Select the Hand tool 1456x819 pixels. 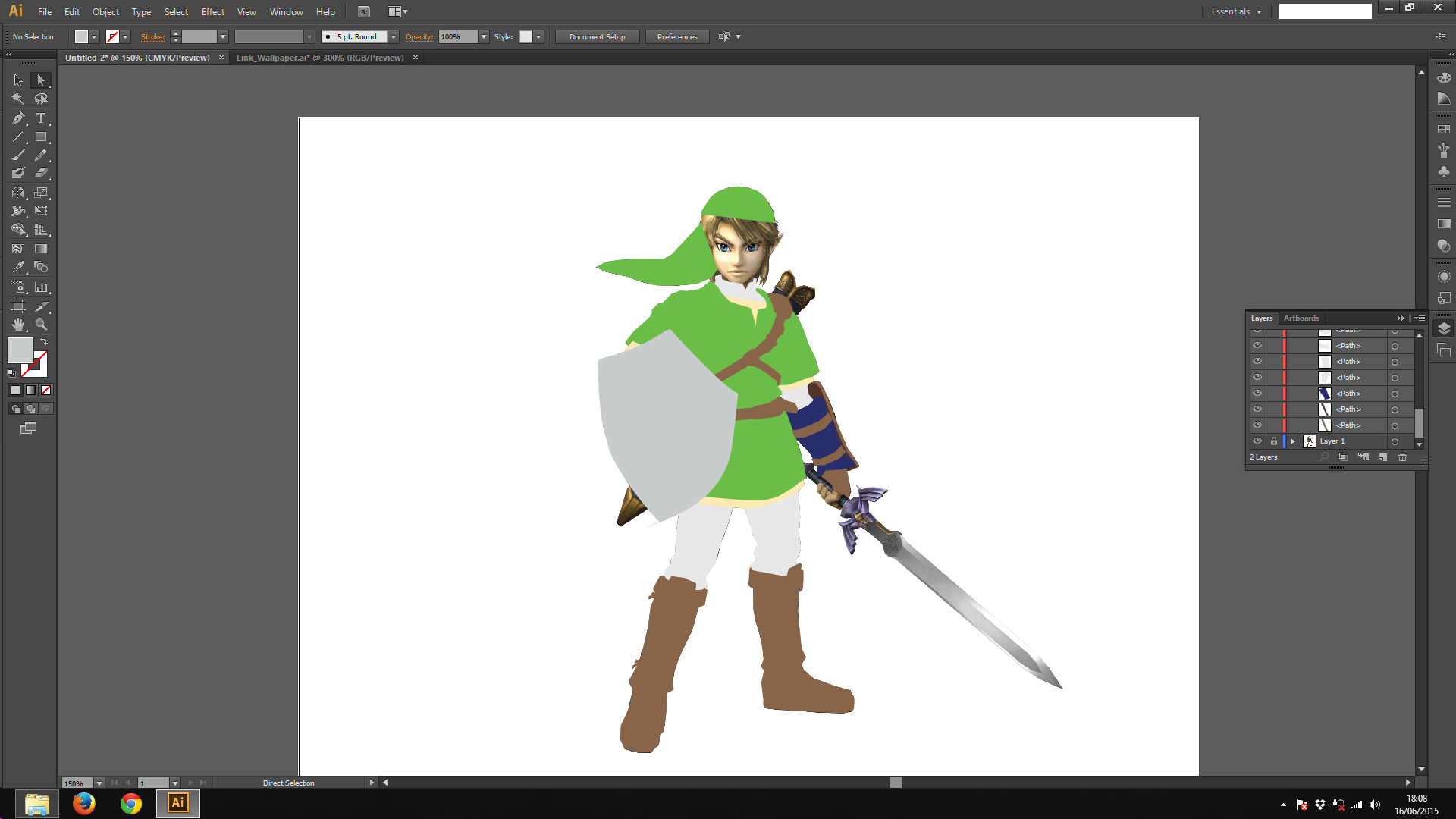pyautogui.click(x=18, y=325)
